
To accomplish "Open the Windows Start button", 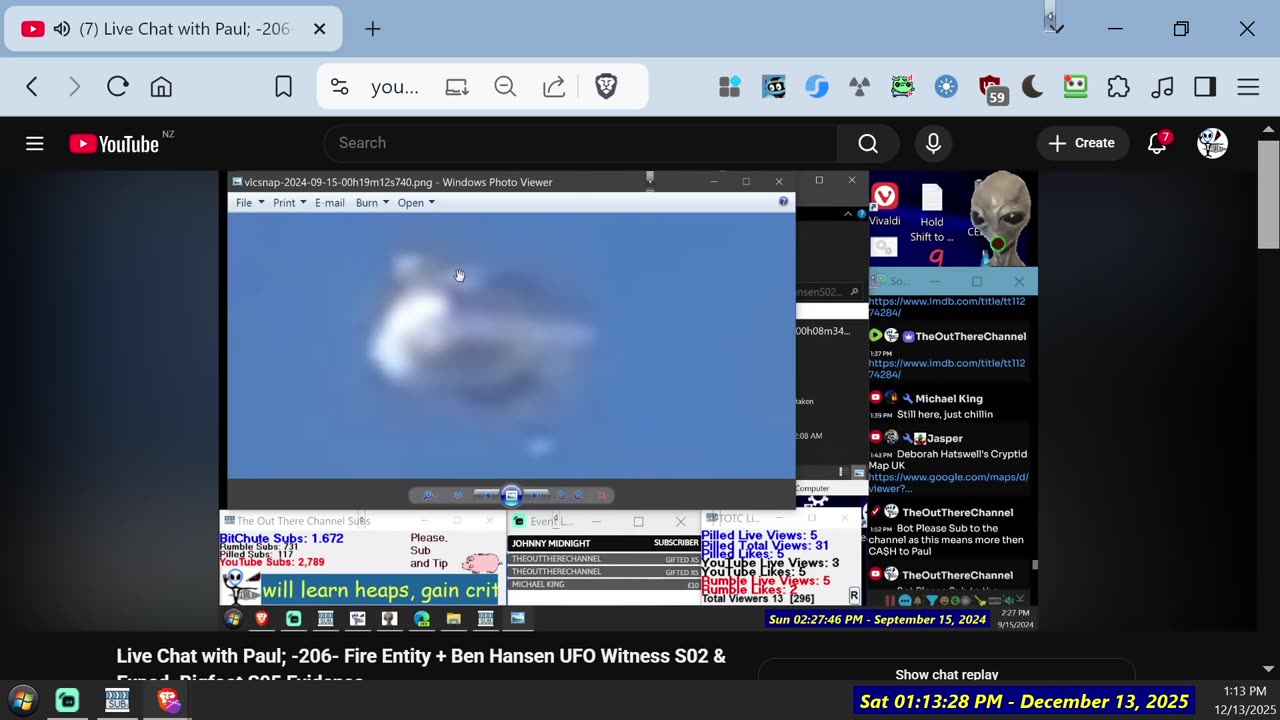I will (22, 700).
